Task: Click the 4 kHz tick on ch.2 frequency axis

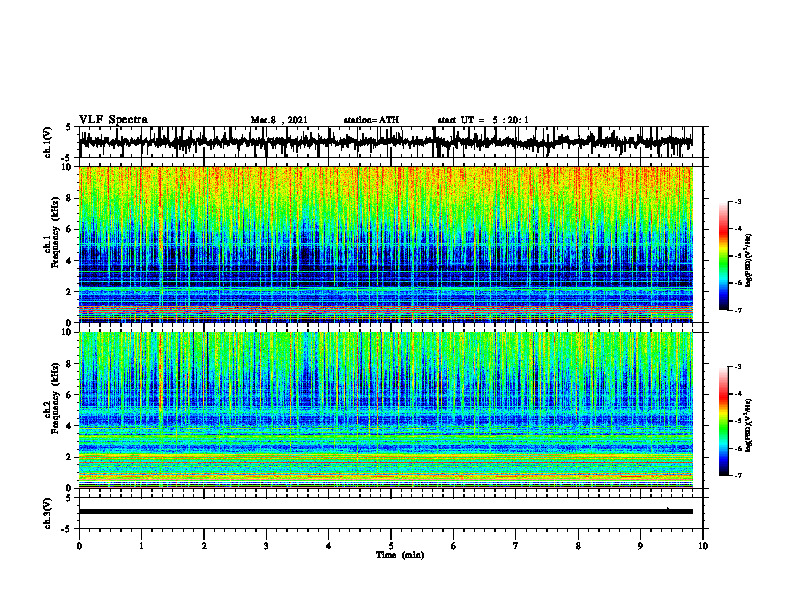Action: click(x=70, y=426)
